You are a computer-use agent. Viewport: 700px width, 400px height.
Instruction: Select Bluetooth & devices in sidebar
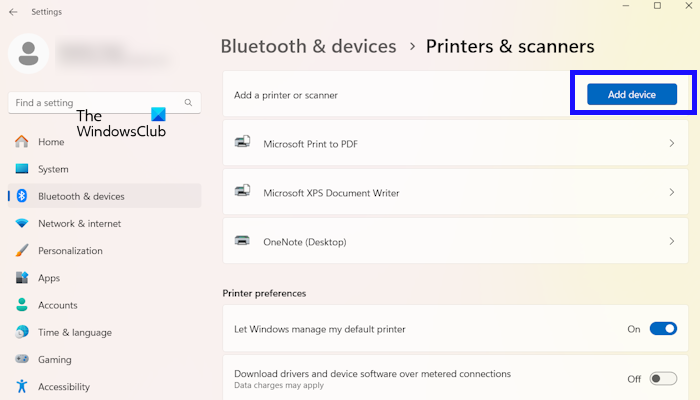click(81, 196)
